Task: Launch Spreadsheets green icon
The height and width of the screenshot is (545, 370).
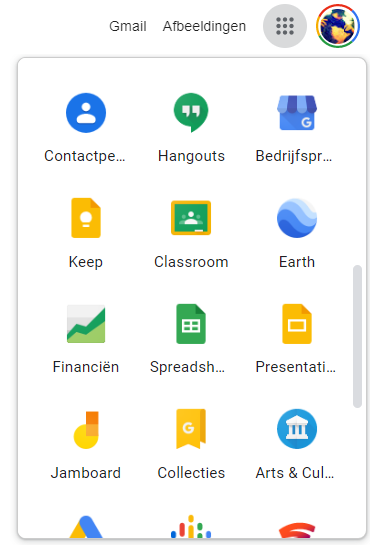Action: coord(191,324)
